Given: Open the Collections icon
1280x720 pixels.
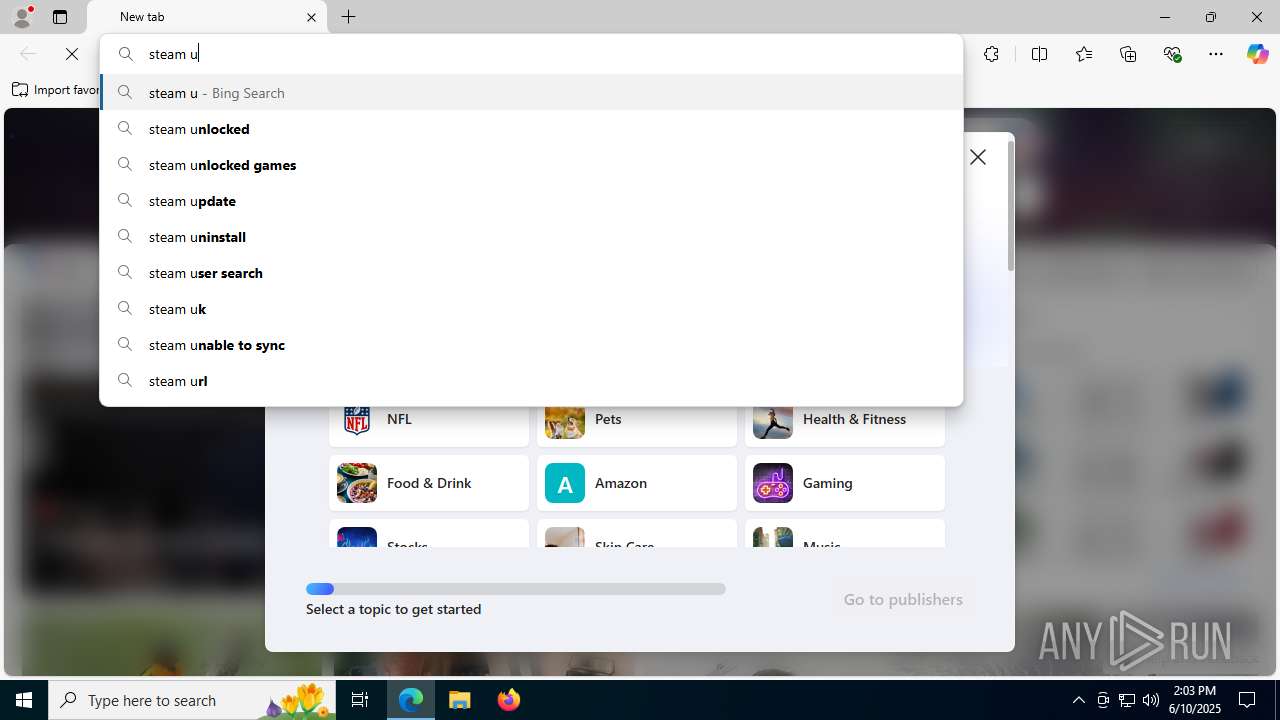Looking at the screenshot, I should [1128, 54].
